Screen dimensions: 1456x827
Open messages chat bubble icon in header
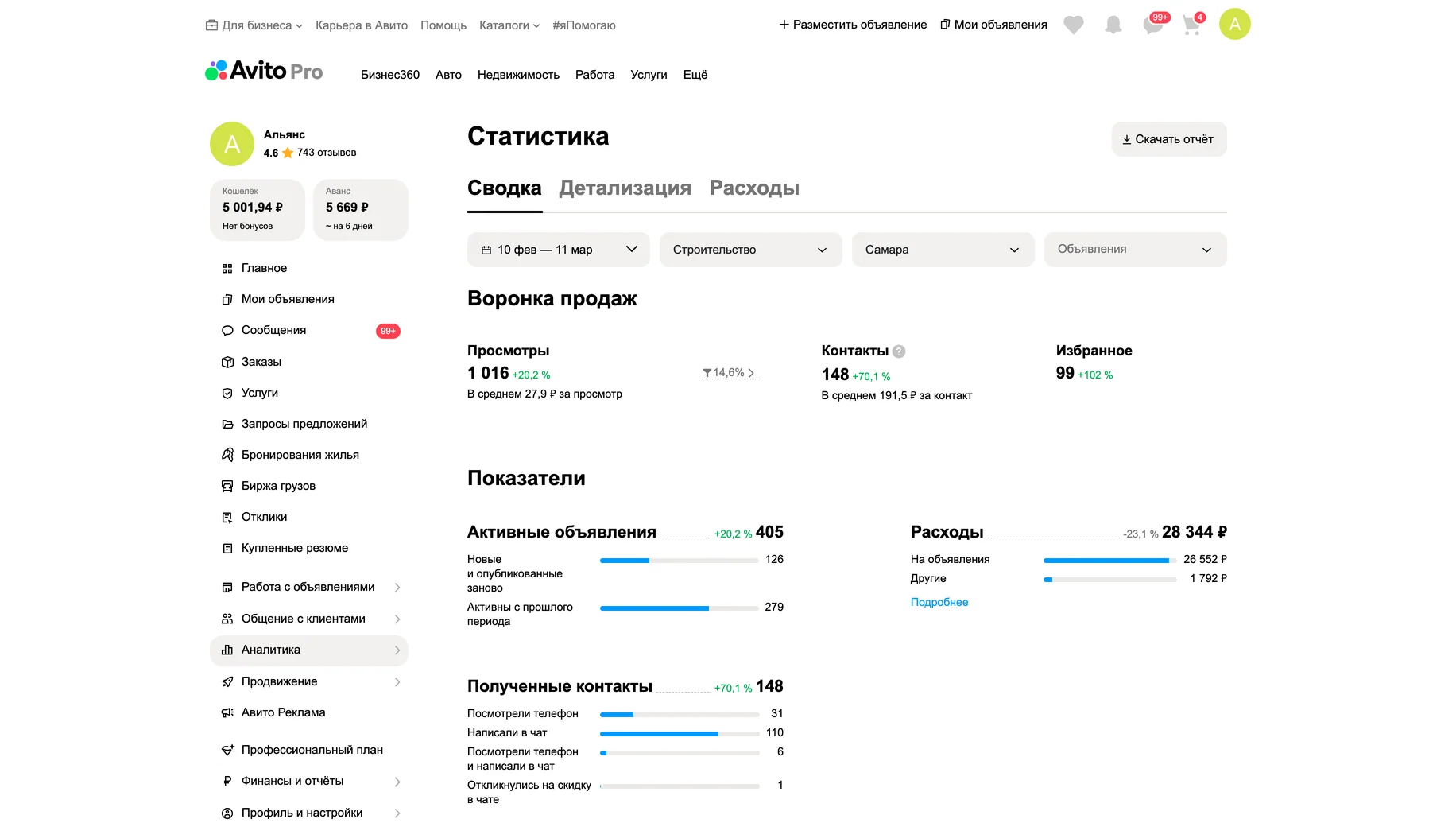tap(1152, 25)
